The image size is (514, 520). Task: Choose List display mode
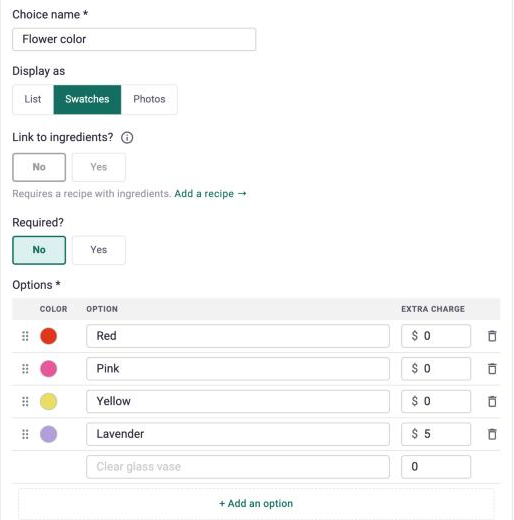[33, 99]
